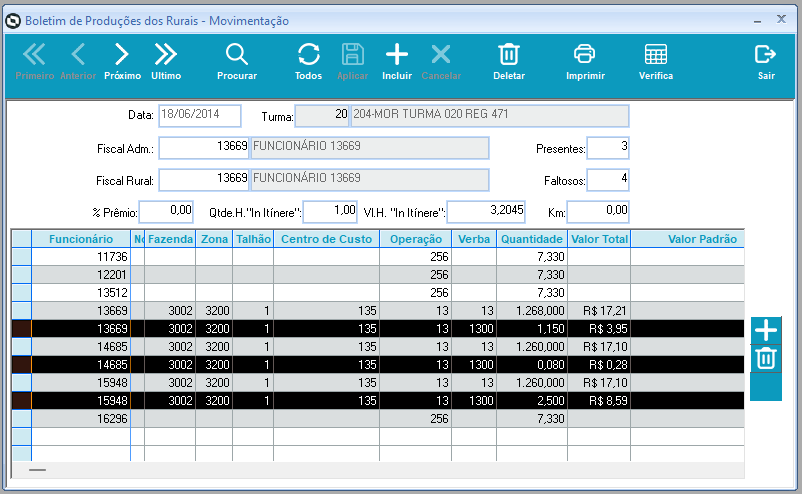Viewport: 802px width, 494px height.
Task: Click value R$ 3,95 cell
Action: click(x=599, y=328)
